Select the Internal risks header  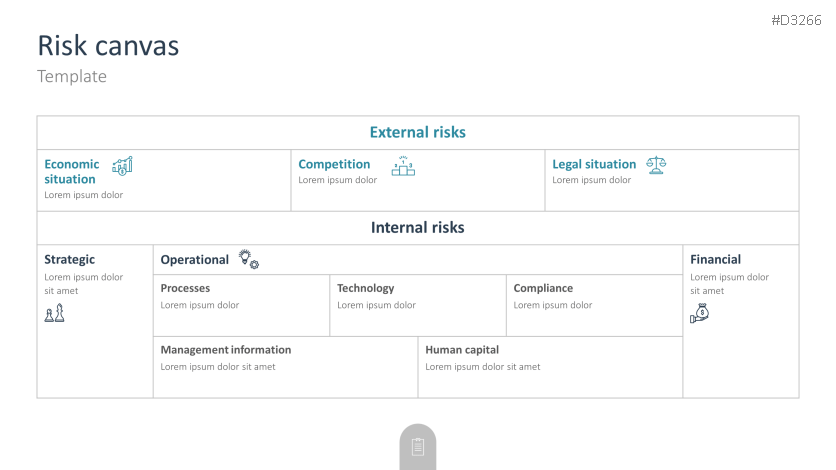pos(418,227)
